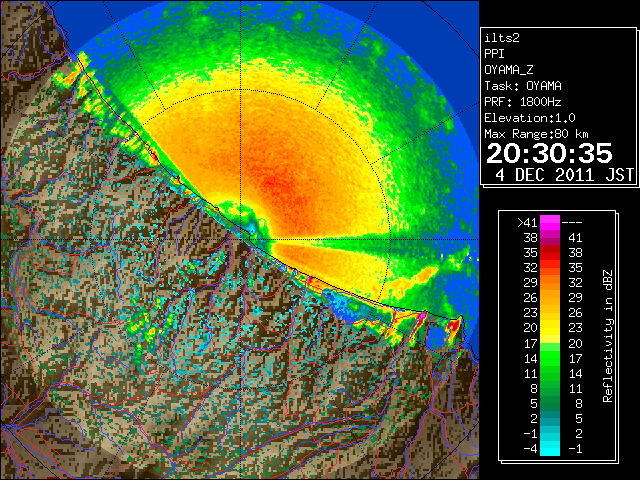Viewport: 640px width, 480px height.
Task: Click the timestamp '20:30:35'
Action: click(x=549, y=154)
